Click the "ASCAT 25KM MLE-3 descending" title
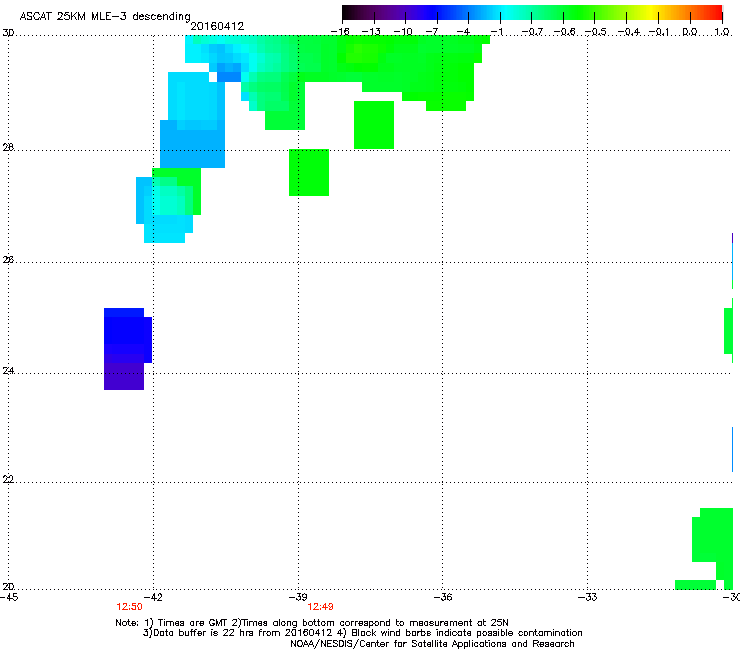This screenshot has height=650, width=740. point(105,16)
